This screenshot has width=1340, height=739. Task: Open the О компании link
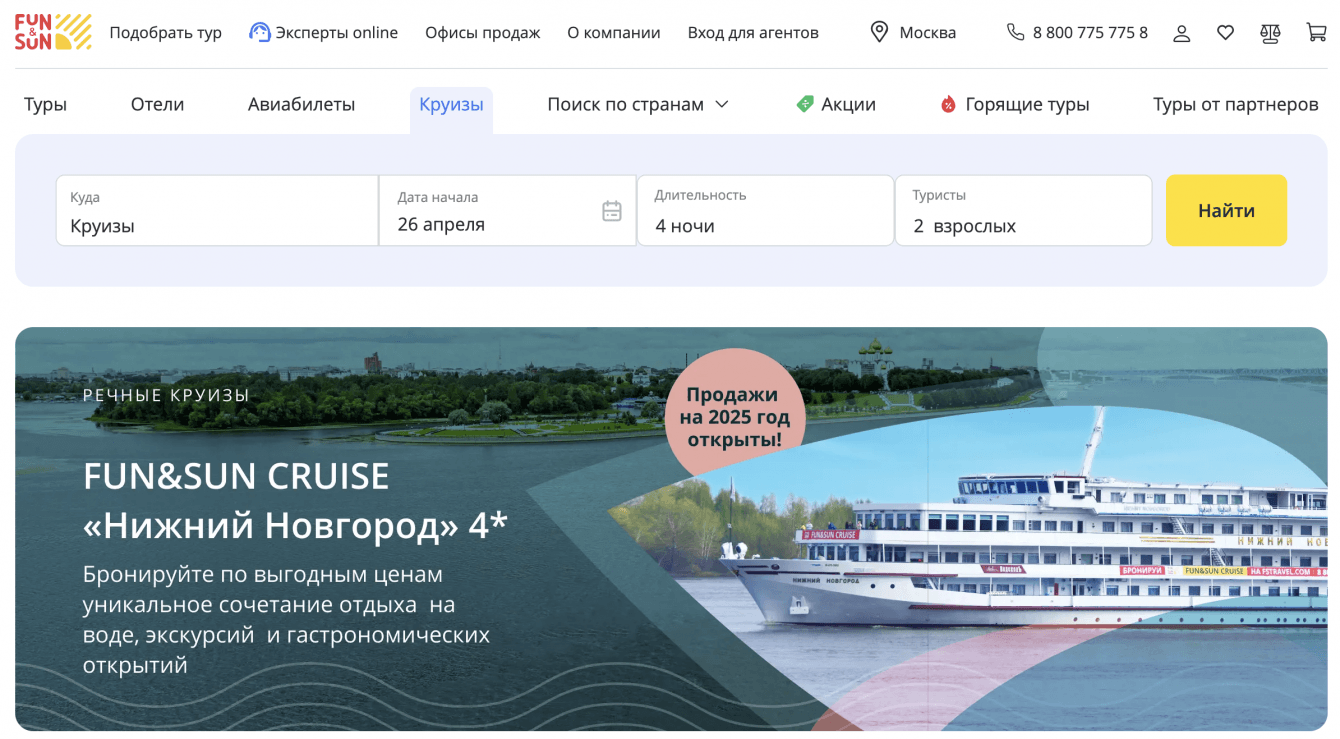click(x=614, y=33)
